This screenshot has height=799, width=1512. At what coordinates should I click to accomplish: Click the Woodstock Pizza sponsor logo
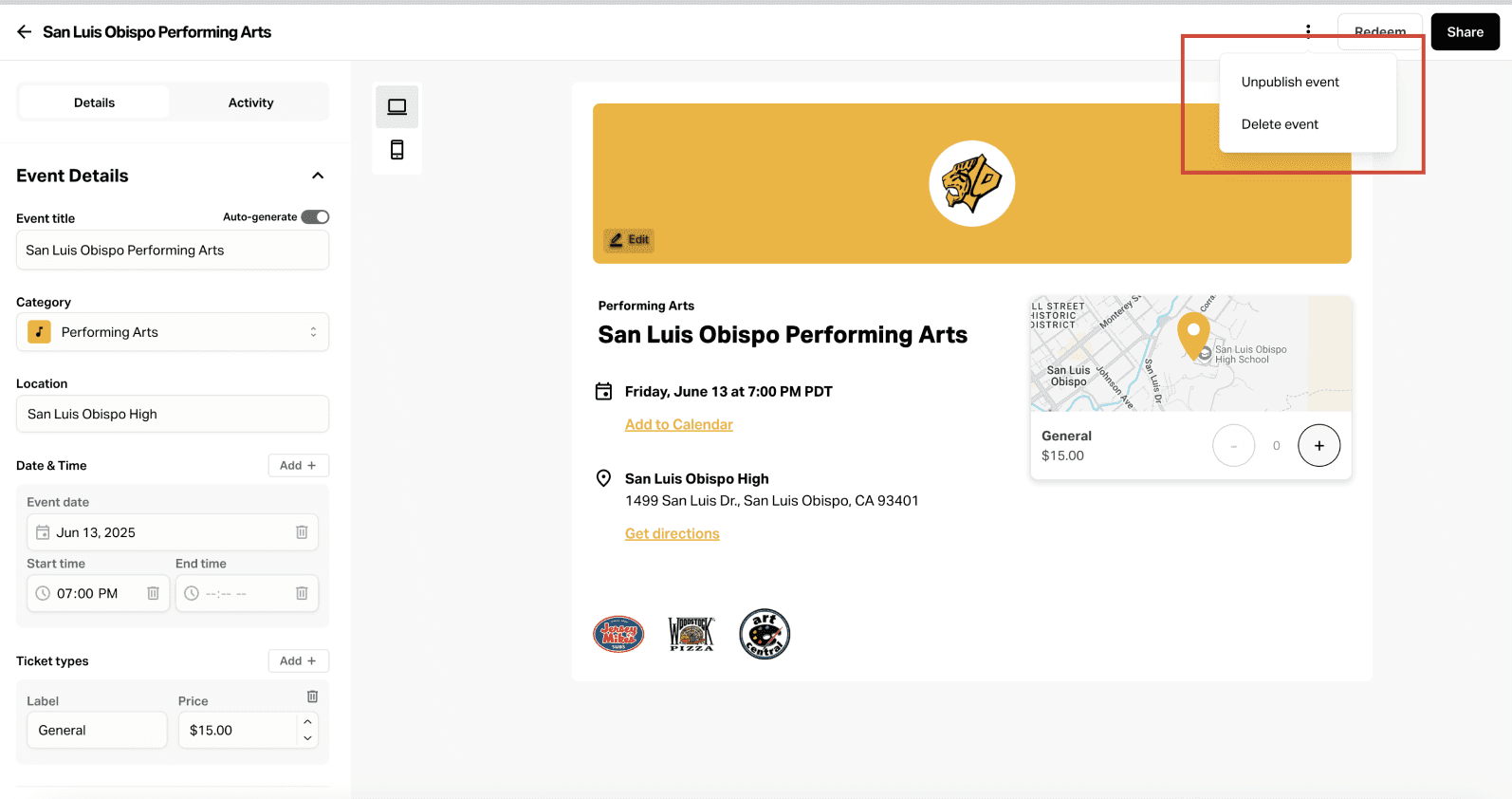tap(691, 634)
